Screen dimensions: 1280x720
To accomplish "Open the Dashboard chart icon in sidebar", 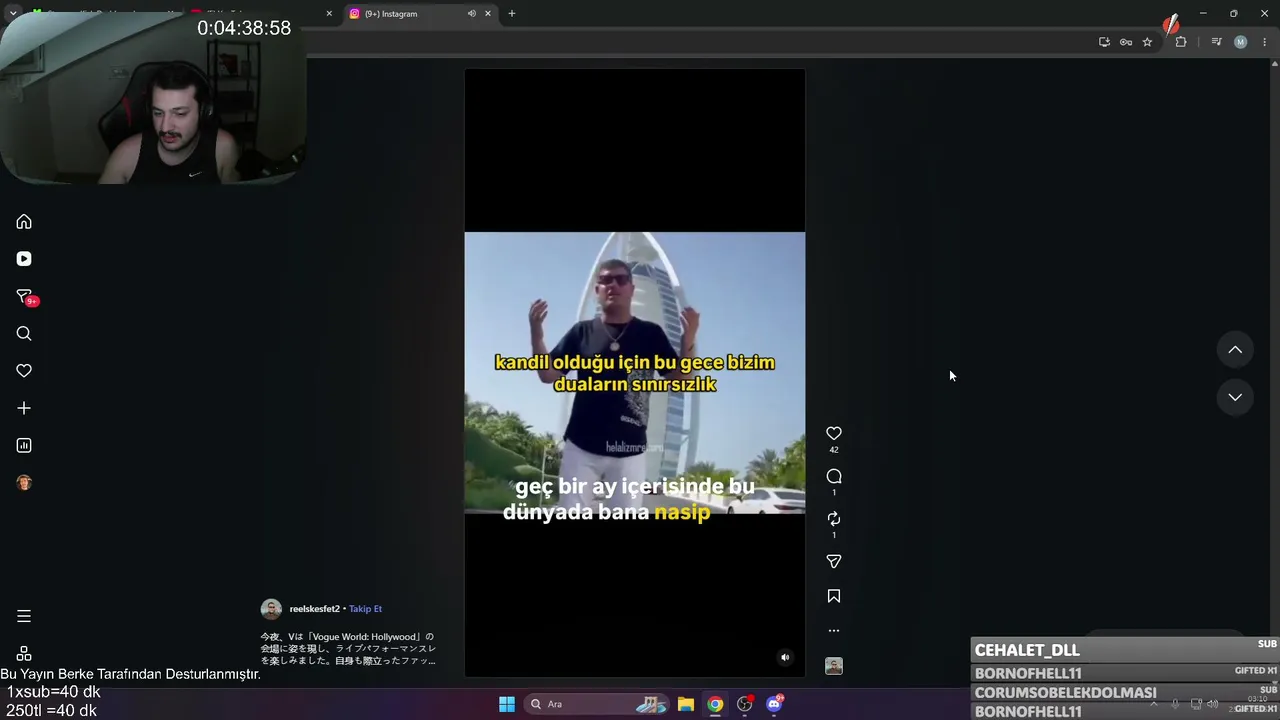I will pos(24,445).
